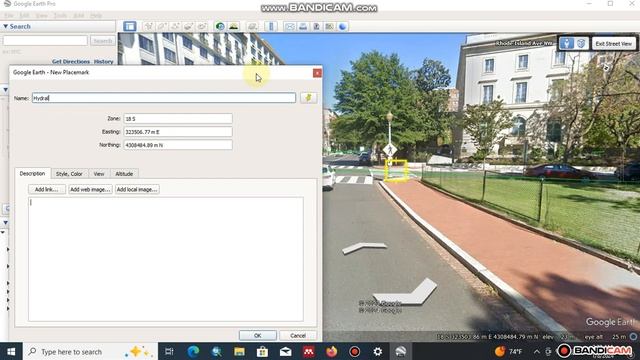Open Mail app from the taskbar
Viewport: 640px width, 360px height.
pos(286,351)
